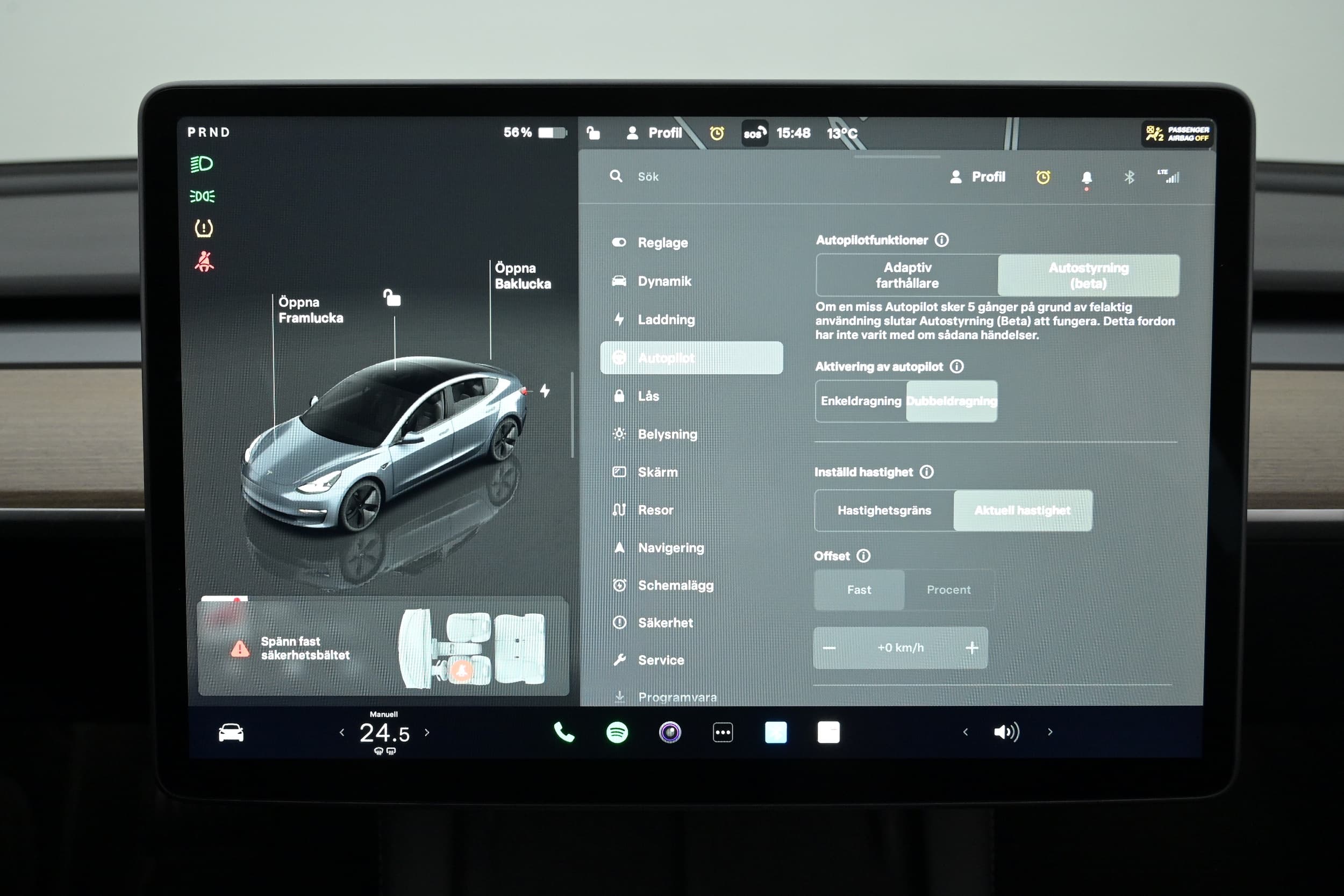Tap the volume speaker icon
The image size is (1344, 896).
(x=1006, y=732)
